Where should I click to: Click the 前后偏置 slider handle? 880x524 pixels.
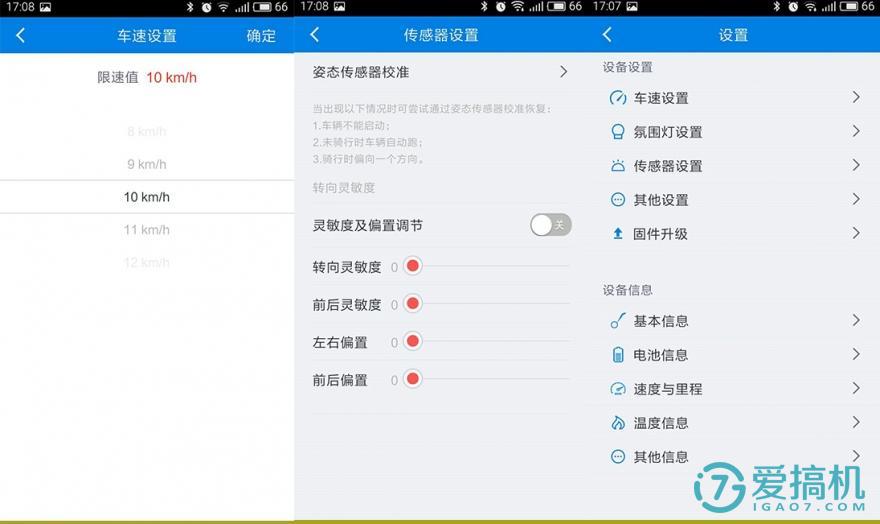click(x=412, y=379)
